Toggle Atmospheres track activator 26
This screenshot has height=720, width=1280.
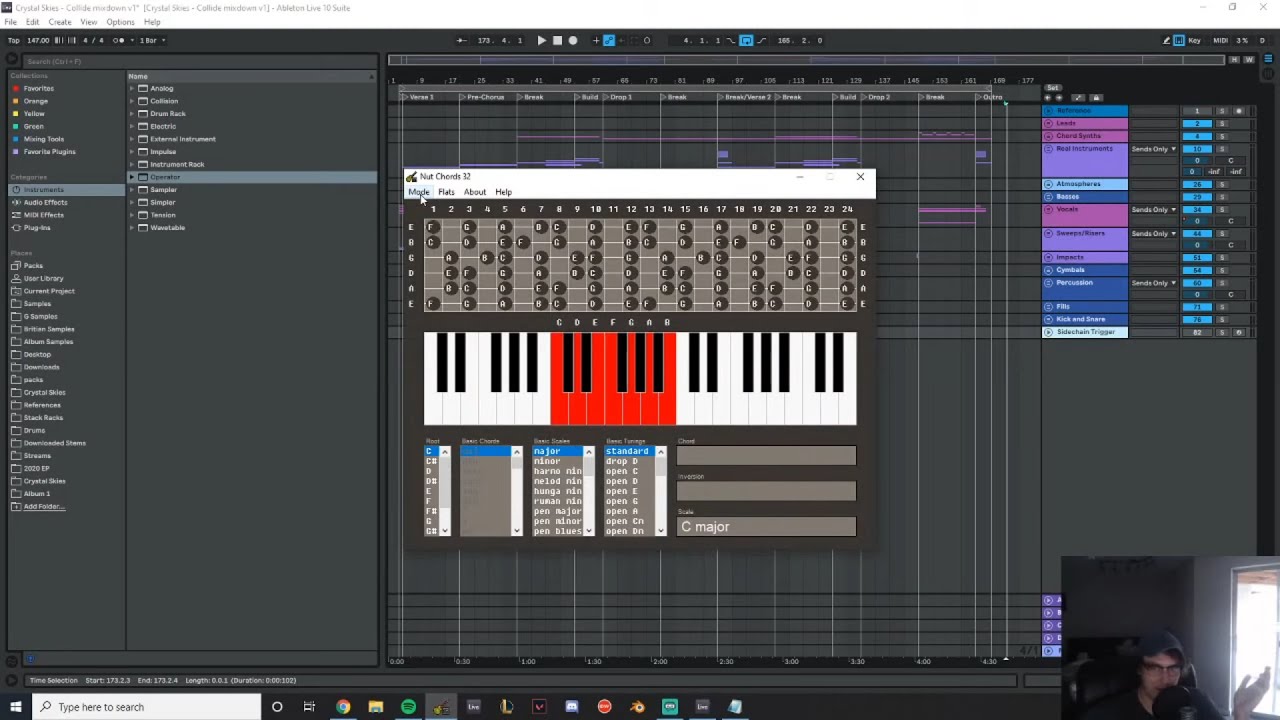tap(1197, 184)
